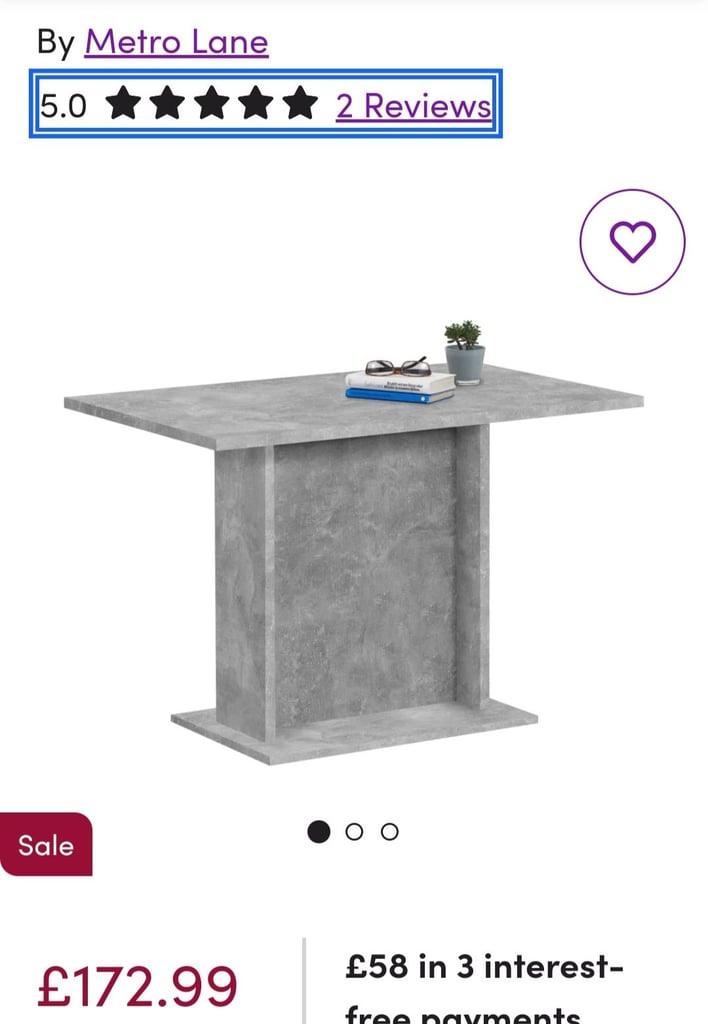The height and width of the screenshot is (1024, 708).
Task: Click the fourth rating star
Action: 257,103
